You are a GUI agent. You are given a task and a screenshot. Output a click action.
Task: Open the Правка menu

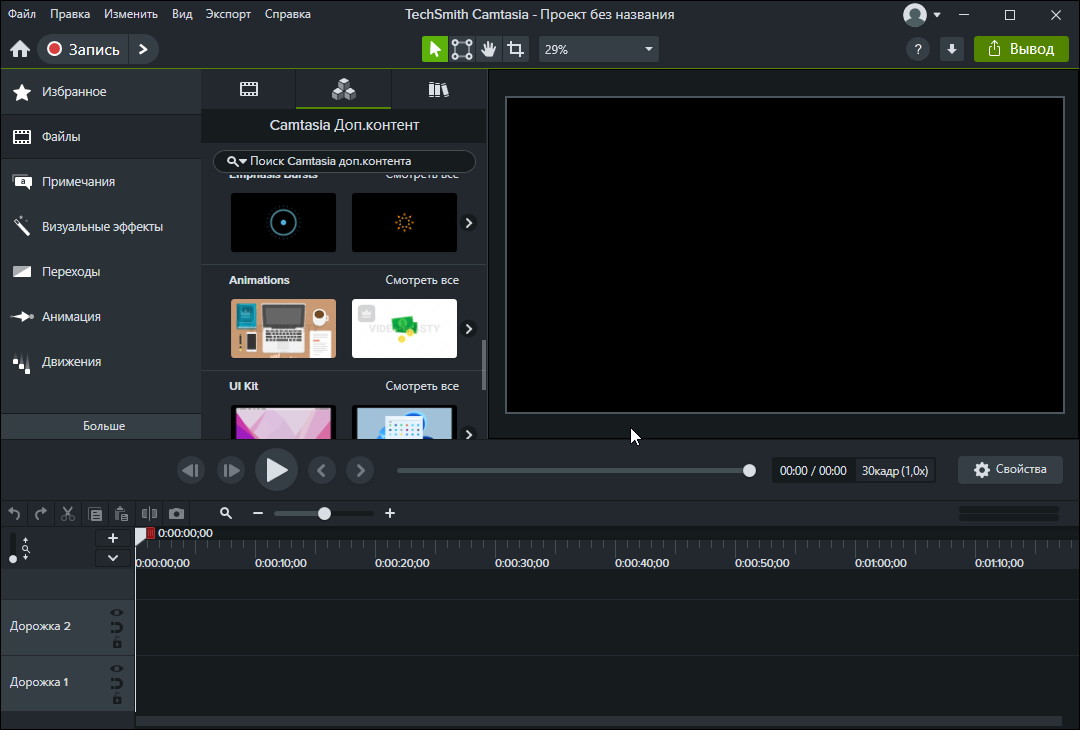70,14
